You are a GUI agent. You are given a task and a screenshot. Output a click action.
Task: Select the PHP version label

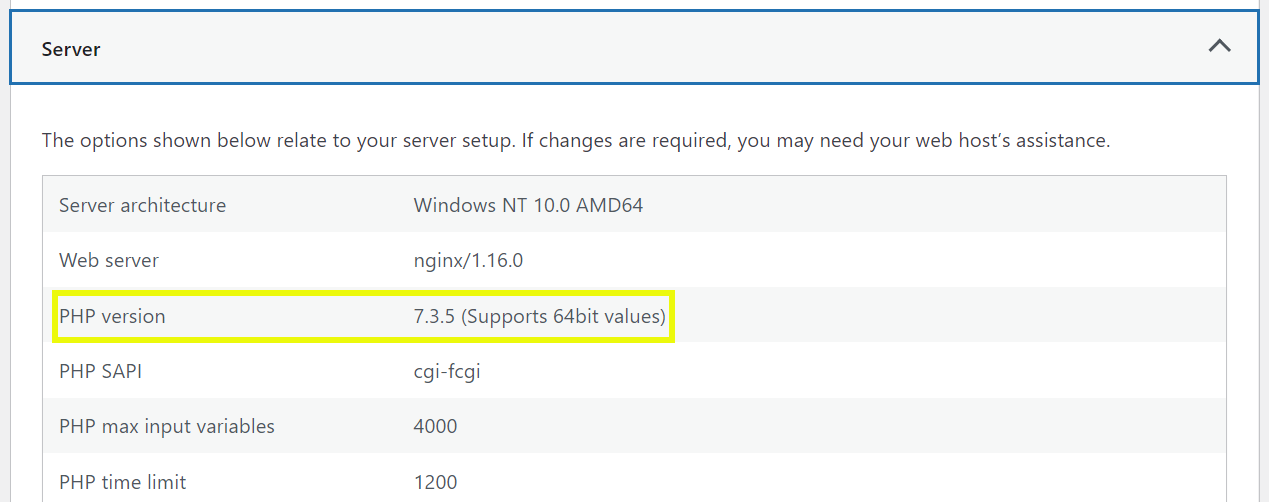pyautogui.click(x=112, y=316)
